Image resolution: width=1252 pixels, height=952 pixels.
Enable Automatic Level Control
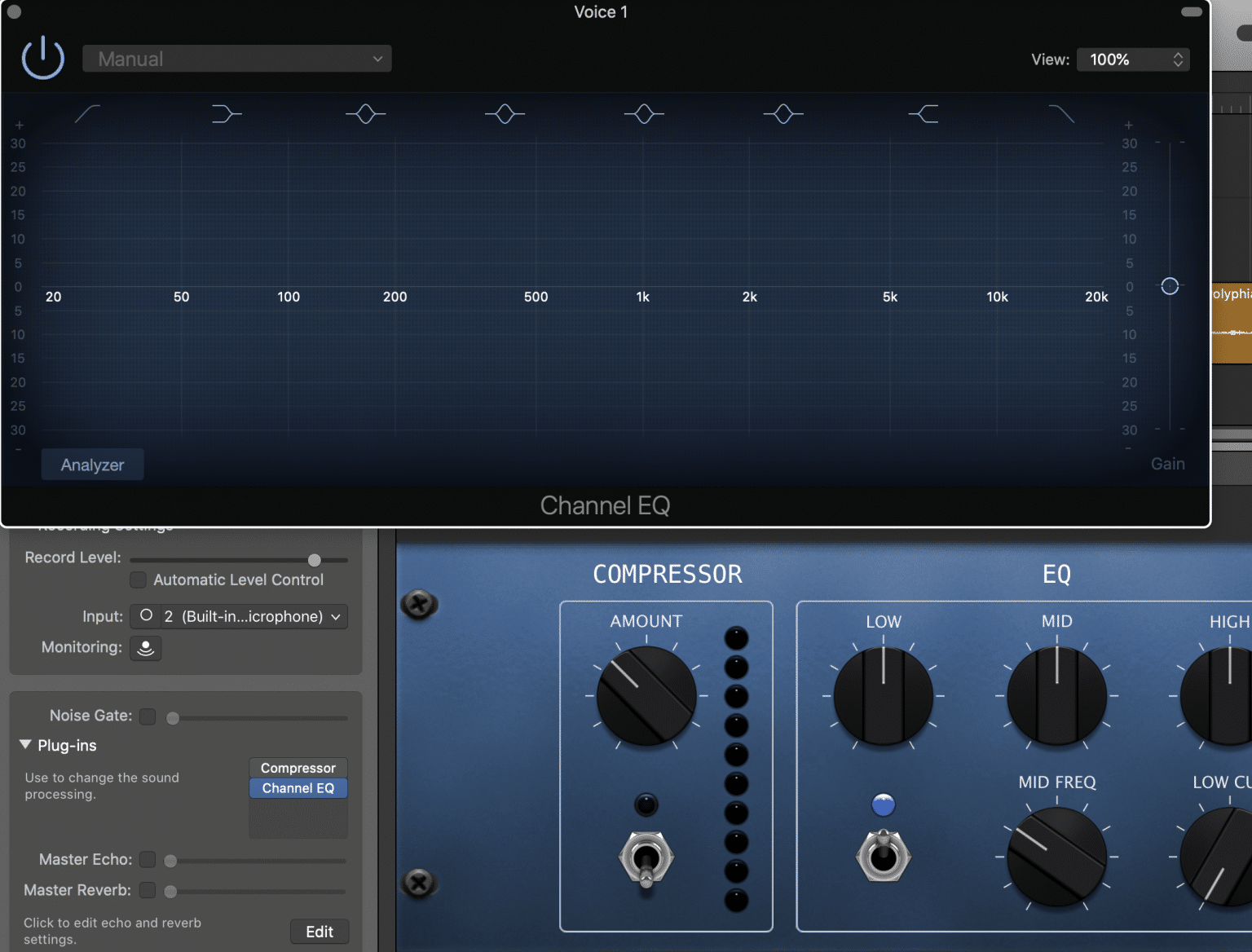139,580
